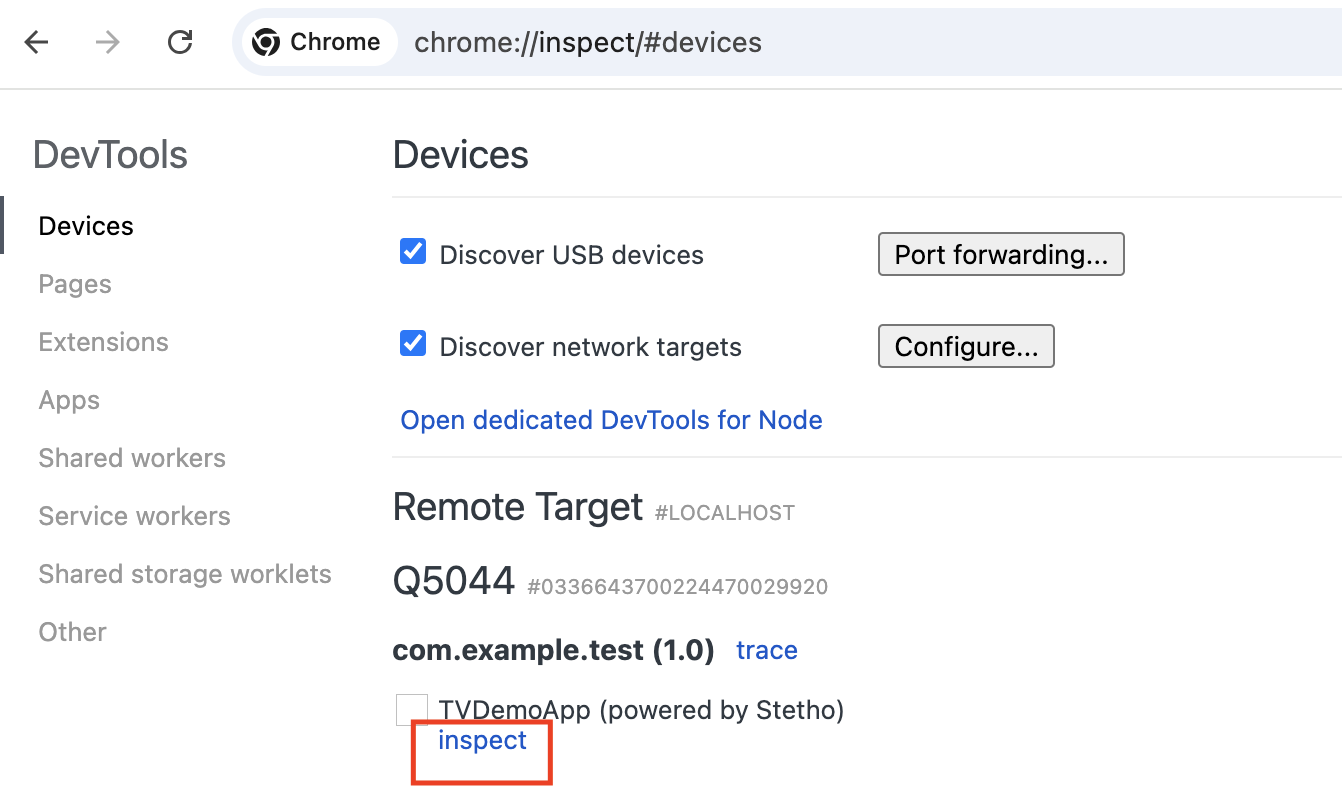Open Service workers section
Image resolution: width=1342 pixels, height=806 pixels.
coord(134,516)
